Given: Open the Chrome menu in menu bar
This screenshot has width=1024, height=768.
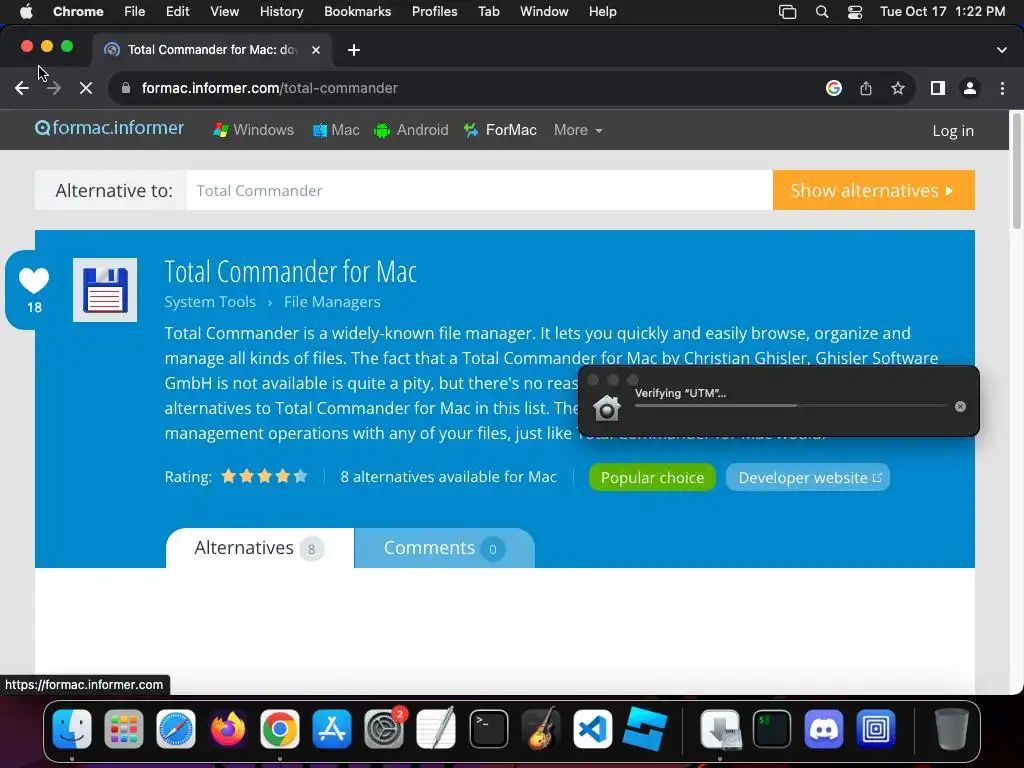Looking at the screenshot, I should click(78, 12).
